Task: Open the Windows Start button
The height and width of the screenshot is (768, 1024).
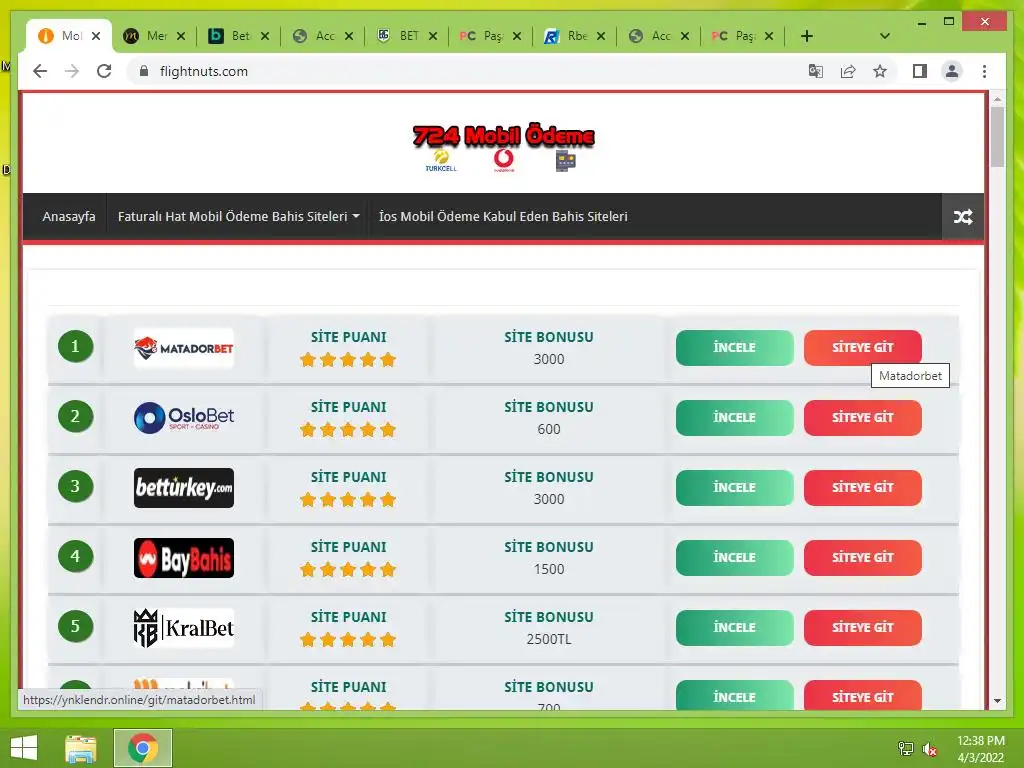Action: click(x=24, y=748)
